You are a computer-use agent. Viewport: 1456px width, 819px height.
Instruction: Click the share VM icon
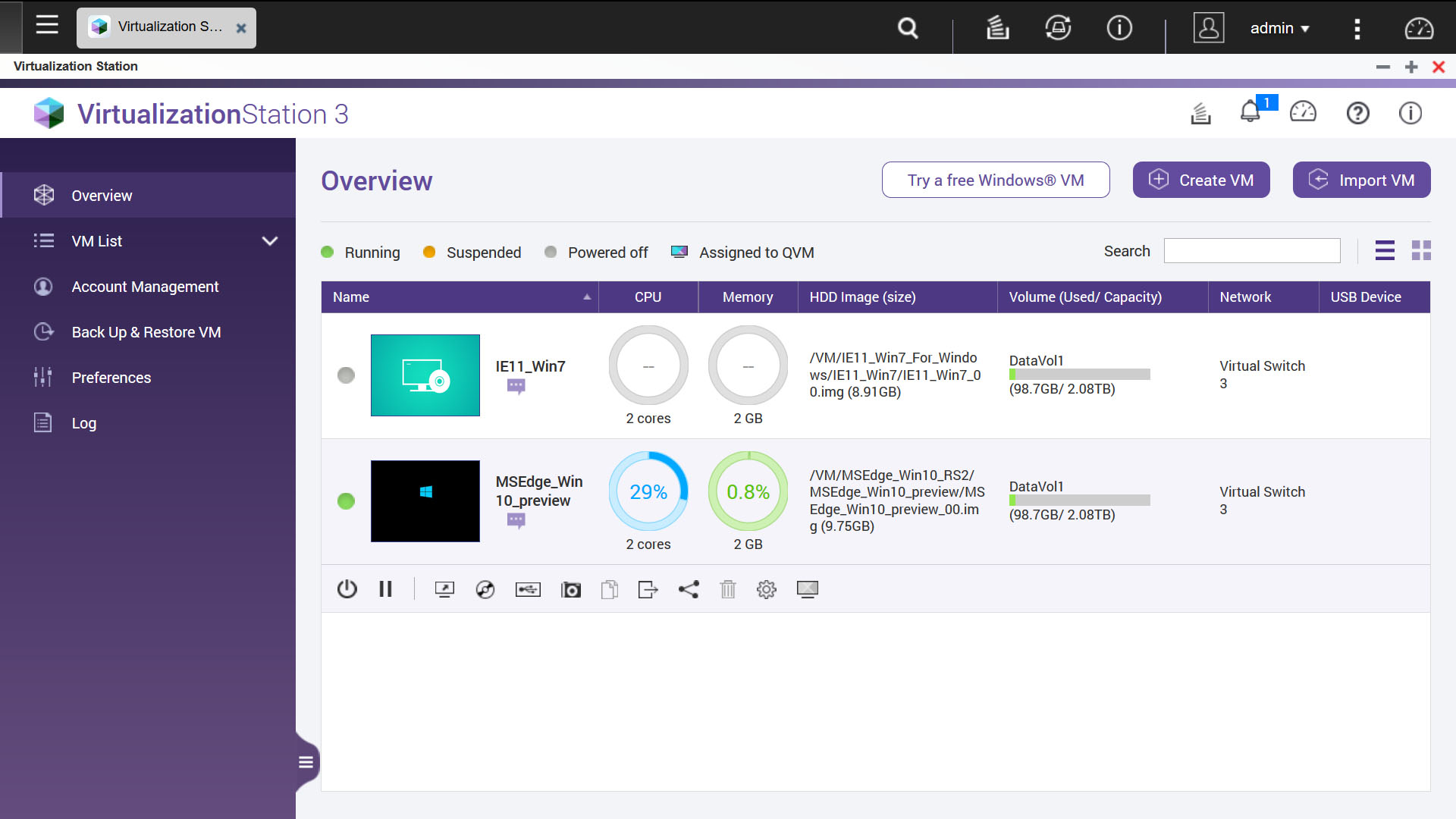tap(689, 589)
